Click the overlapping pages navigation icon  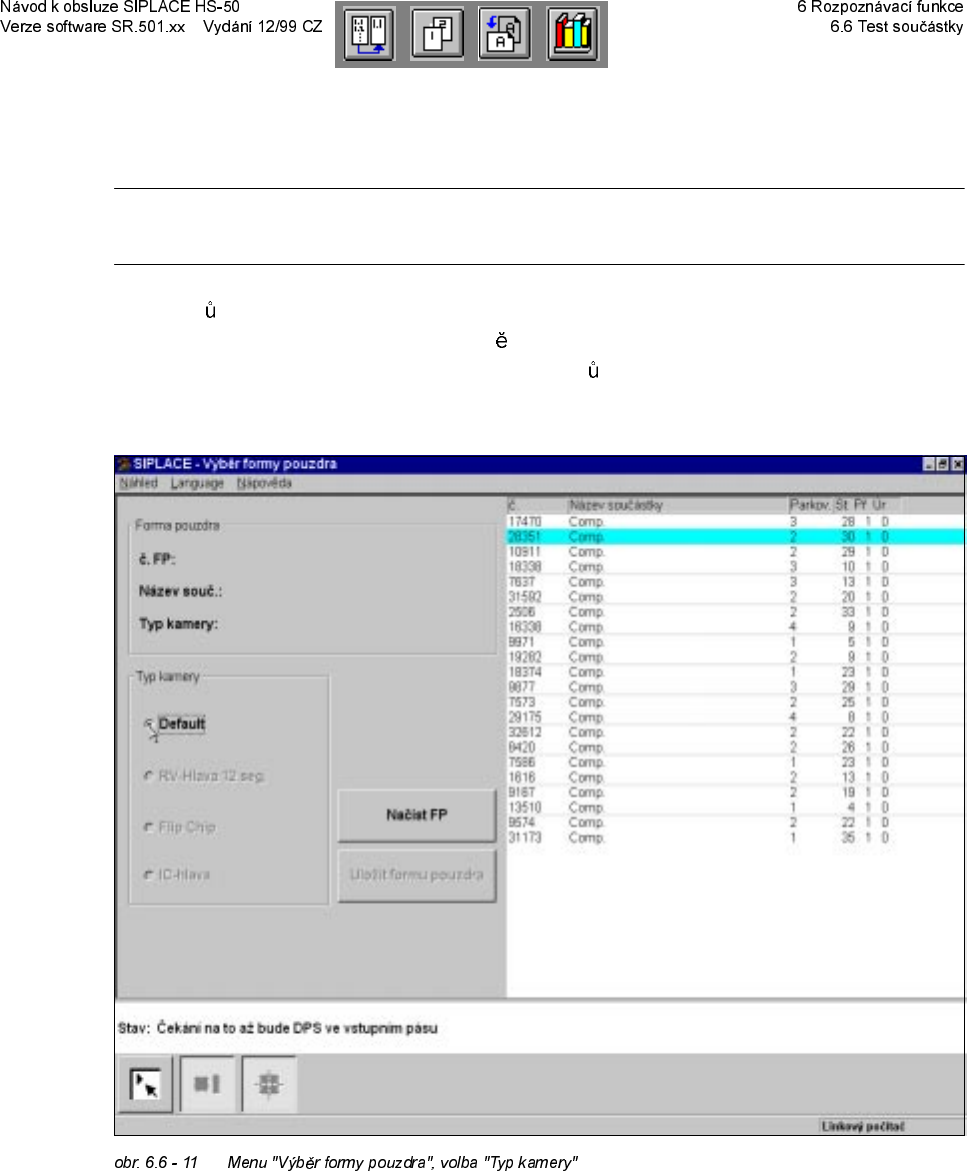(437, 34)
